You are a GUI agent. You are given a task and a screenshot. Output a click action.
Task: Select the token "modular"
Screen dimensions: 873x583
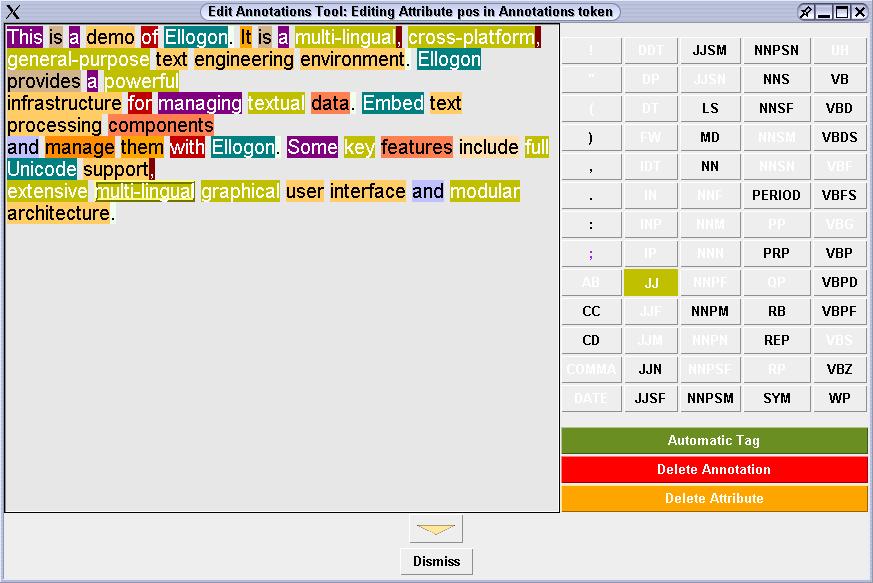484,191
